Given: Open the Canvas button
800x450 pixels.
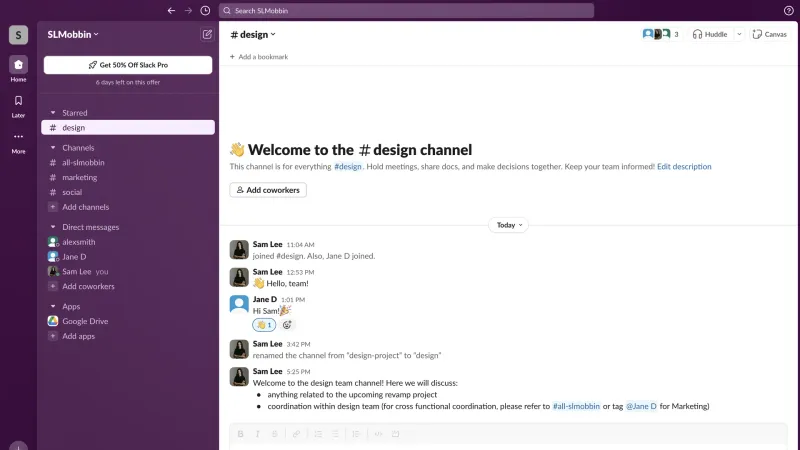Looking at the screenshot, I should [x=770, y=34].
